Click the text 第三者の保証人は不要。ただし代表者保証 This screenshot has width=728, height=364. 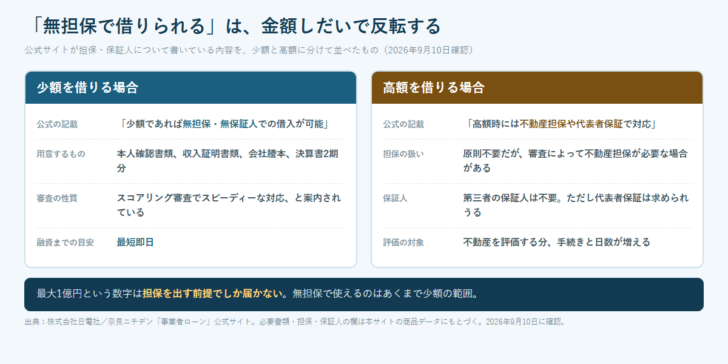(551, 198)
